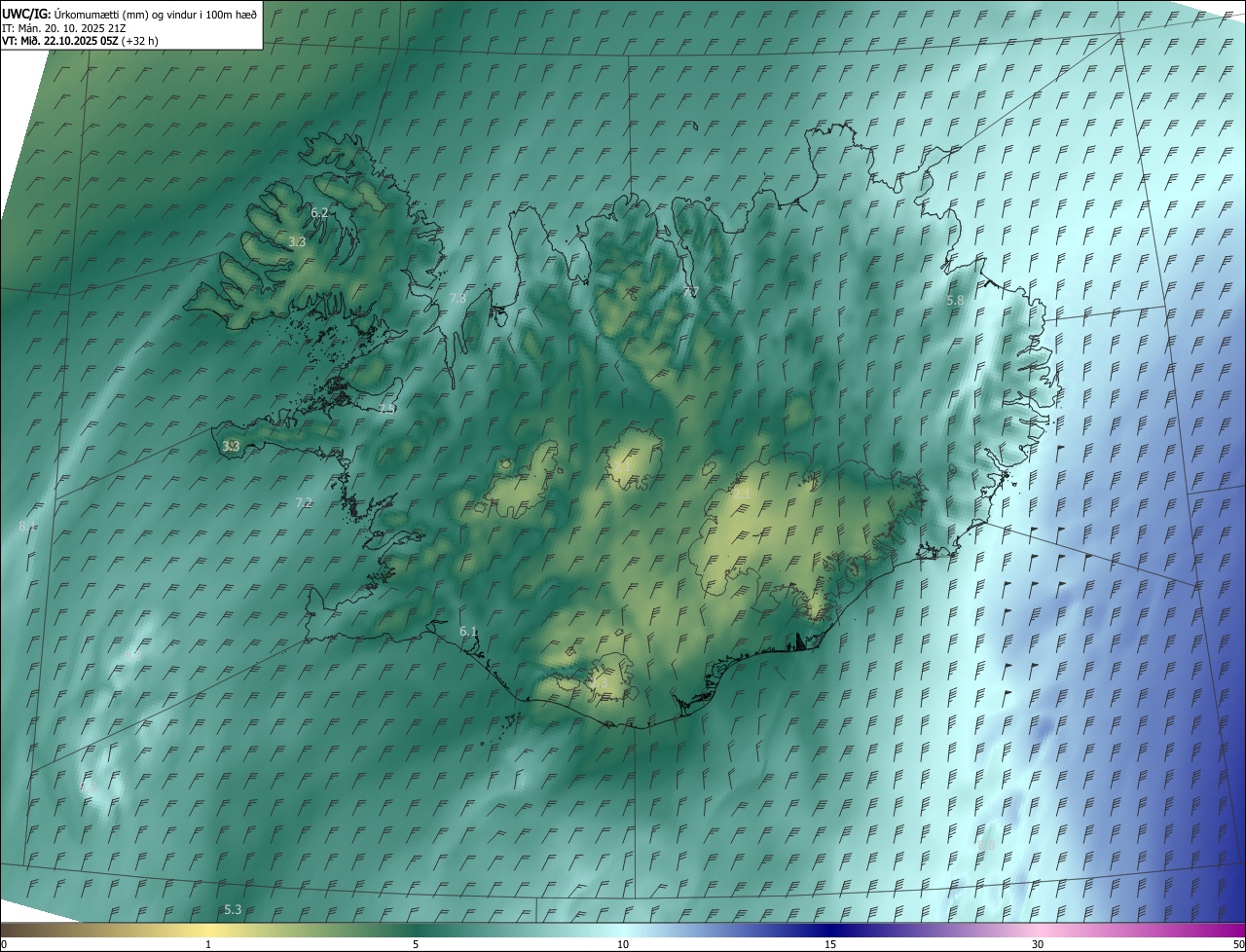
Task: Select the 3.3 value just below 6.2
Action: (298, 241)
